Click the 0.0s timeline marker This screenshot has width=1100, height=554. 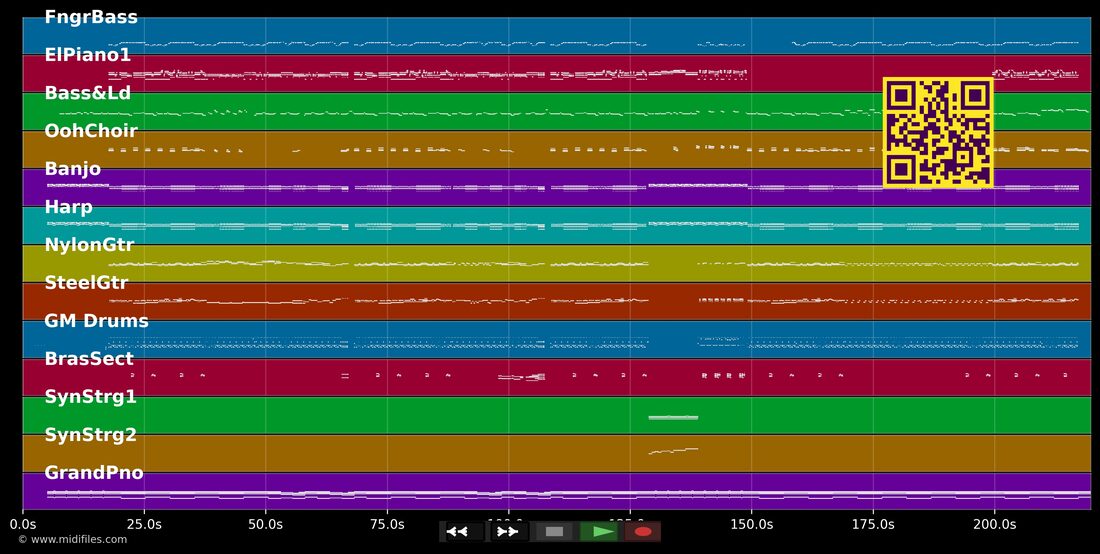point(23,524)
